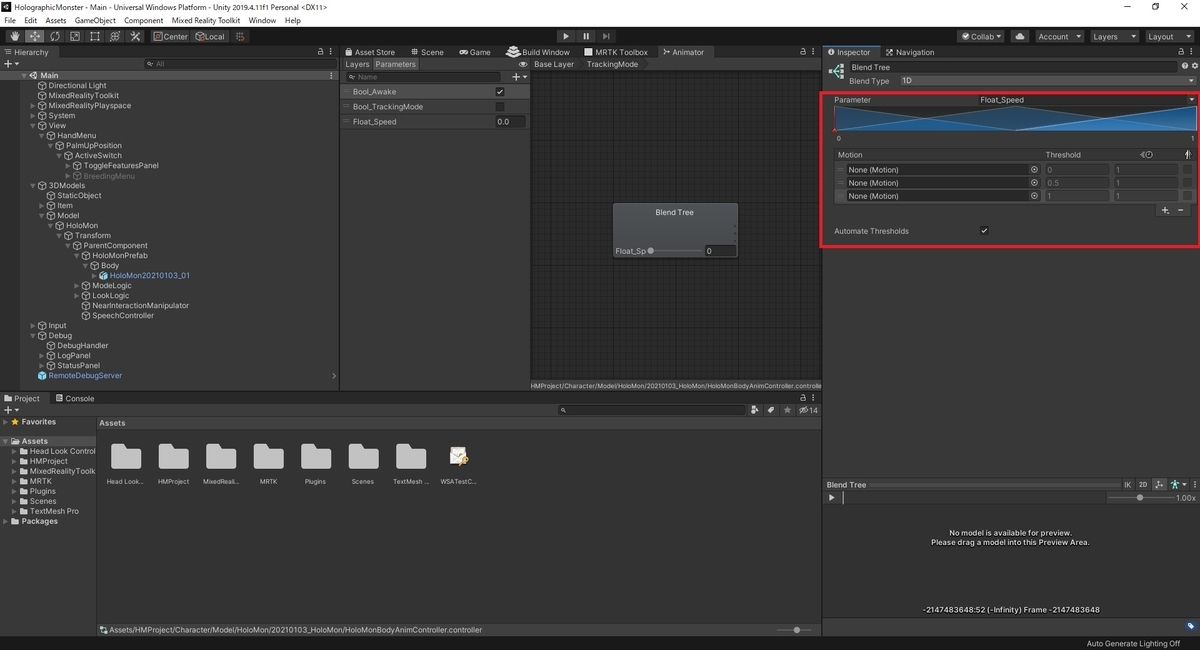Toggle hidden packages visibility count
This screenshot has width=1200, height=650.
808,410
